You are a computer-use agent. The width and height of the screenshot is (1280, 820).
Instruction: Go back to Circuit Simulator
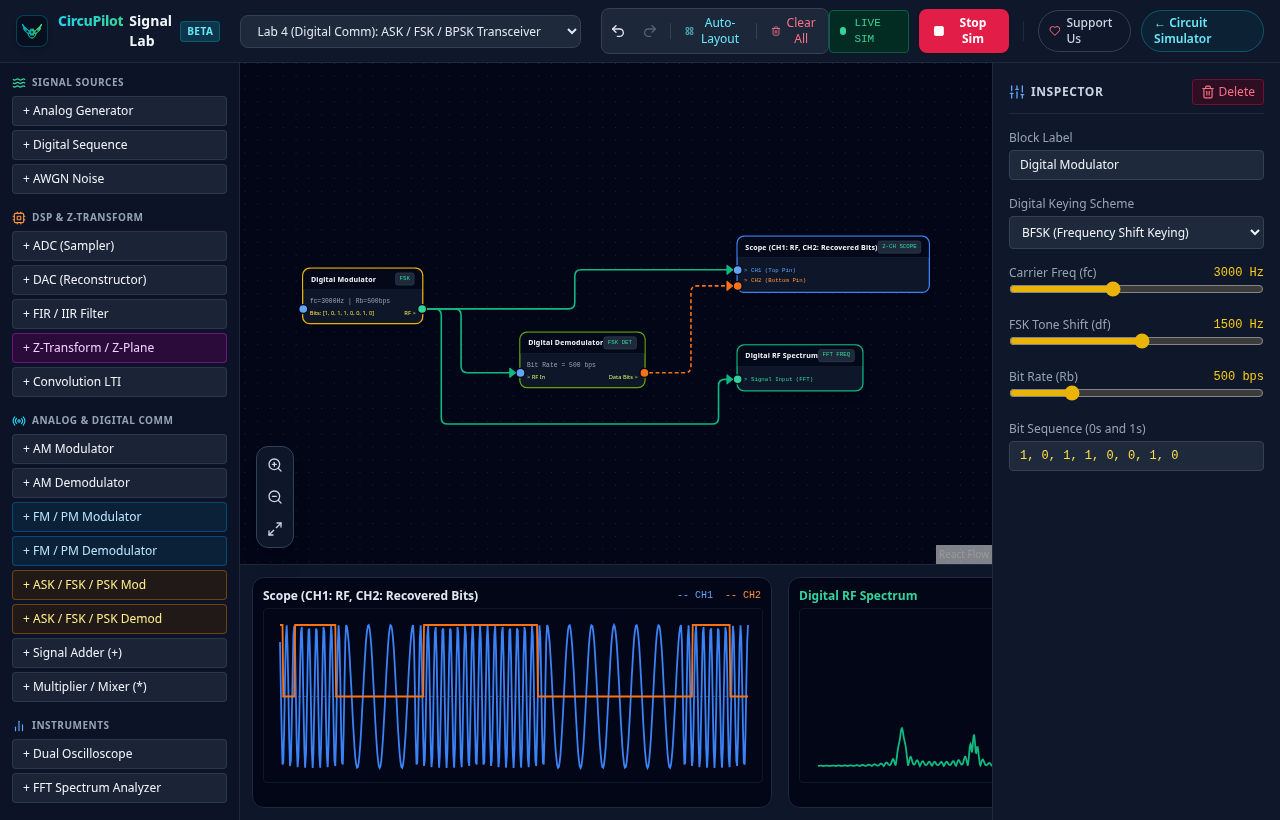point(1202,31)
